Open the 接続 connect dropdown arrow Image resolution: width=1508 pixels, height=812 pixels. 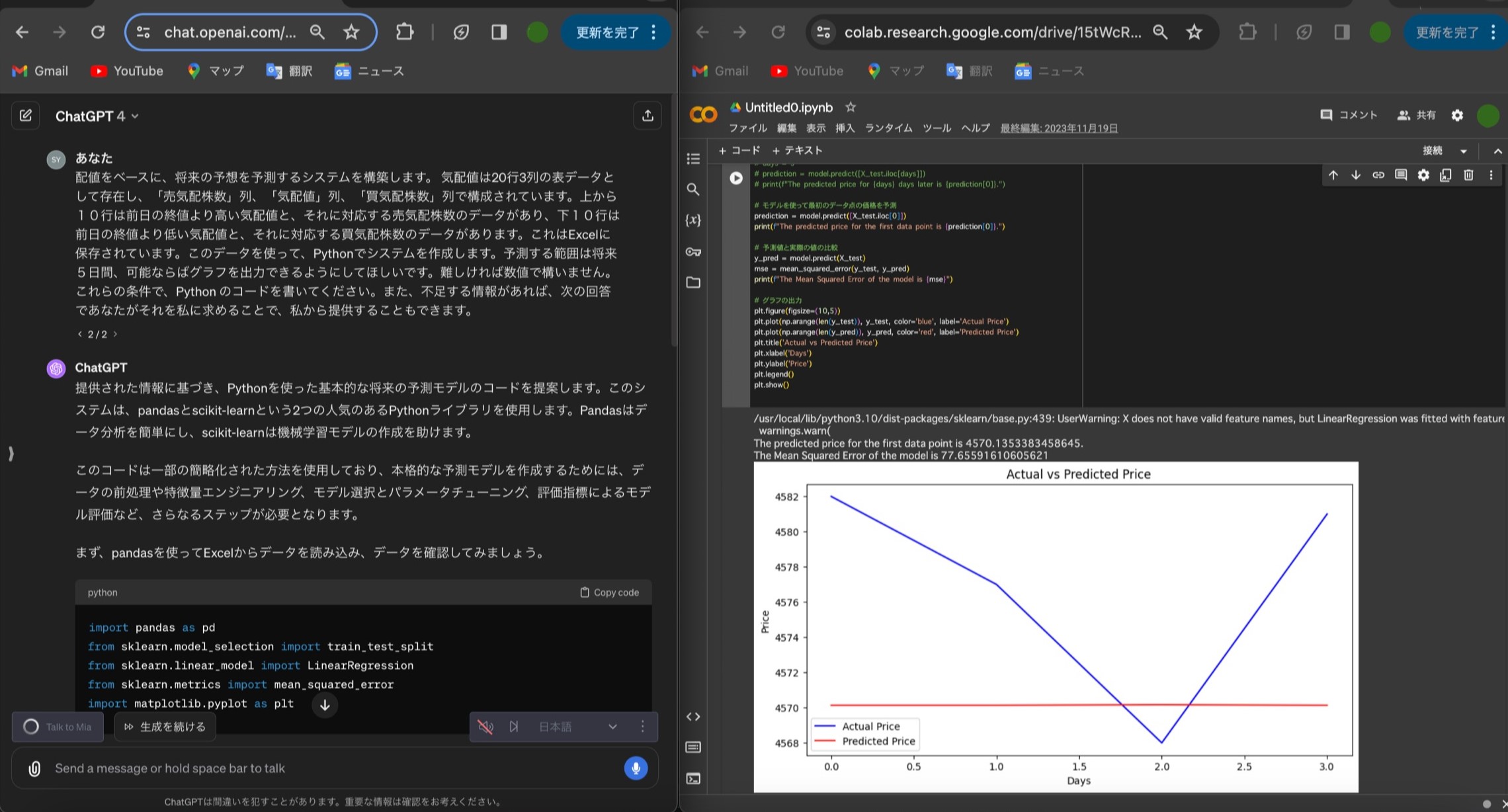[x=1464, y=151]
